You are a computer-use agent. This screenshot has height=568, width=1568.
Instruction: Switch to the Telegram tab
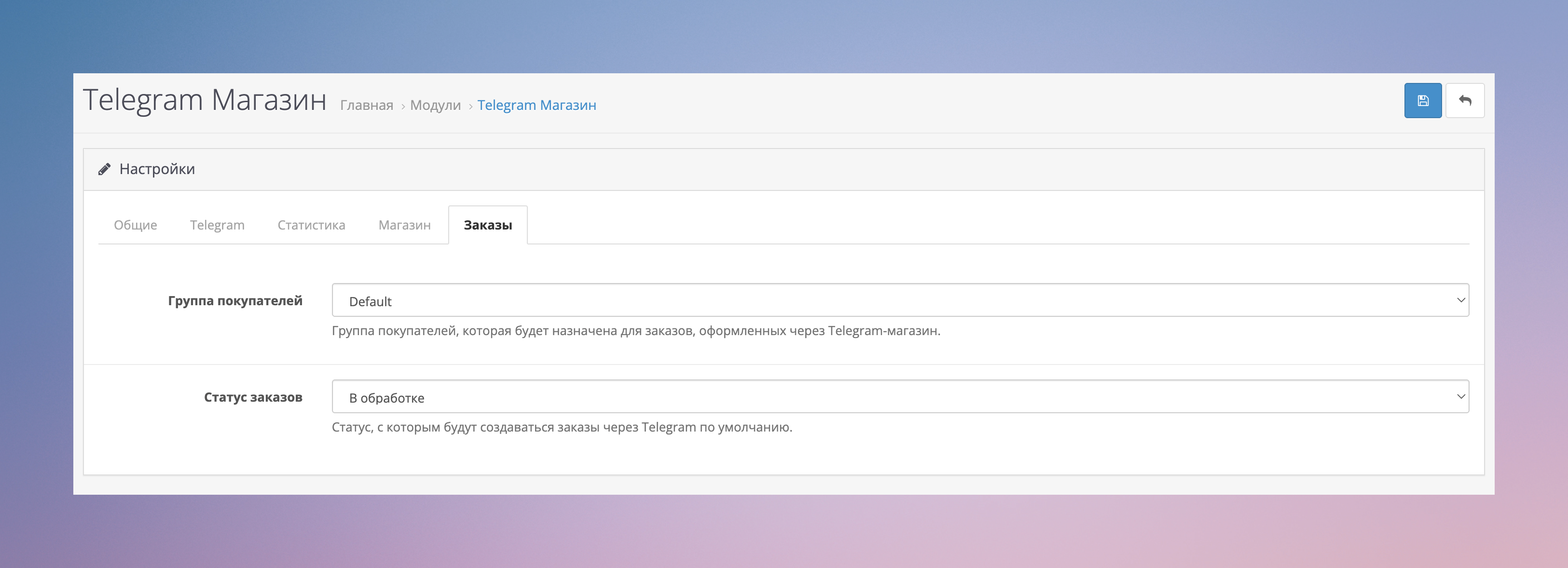(217, 225)
